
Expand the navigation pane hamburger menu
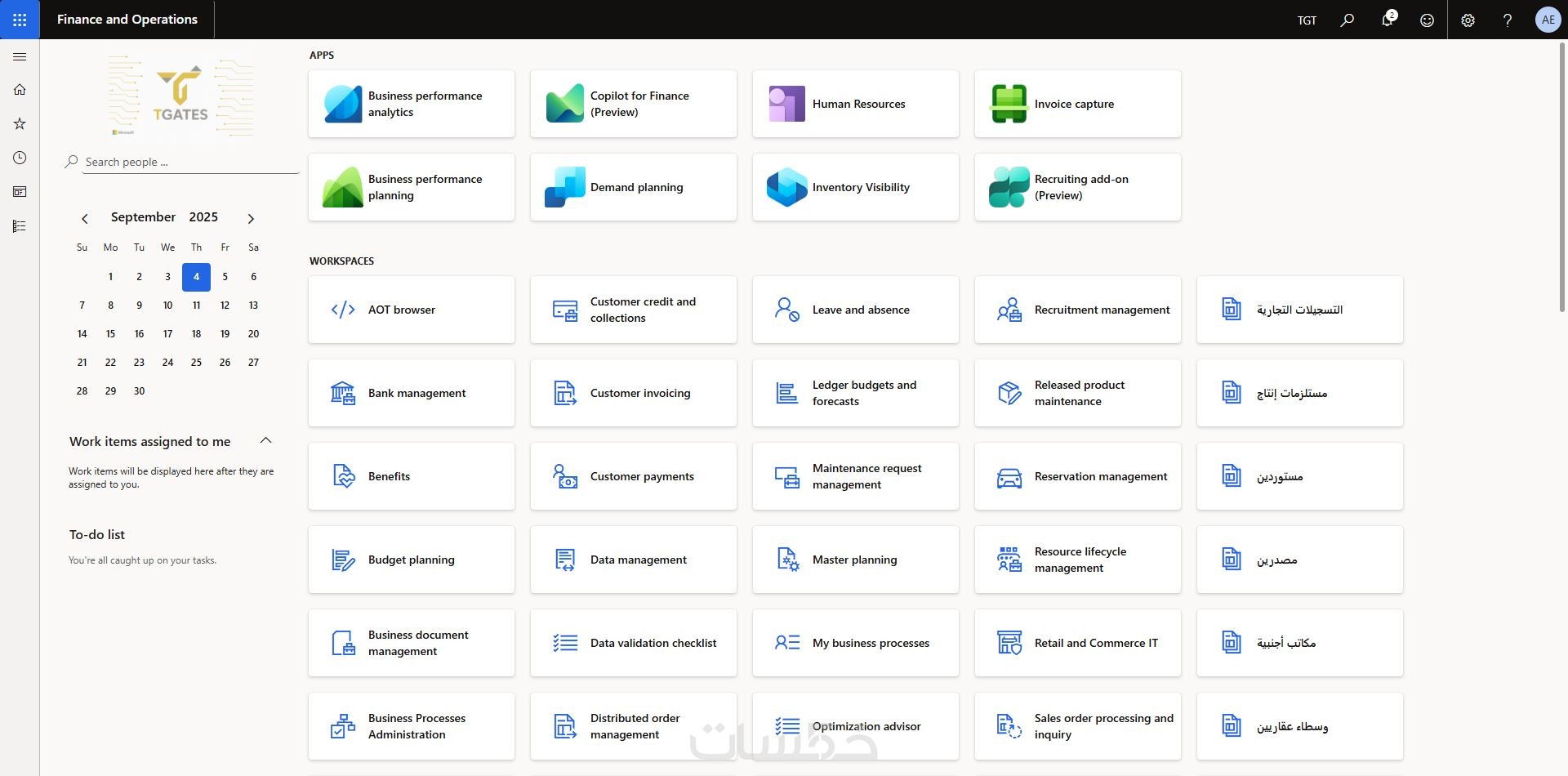point(20,56)
